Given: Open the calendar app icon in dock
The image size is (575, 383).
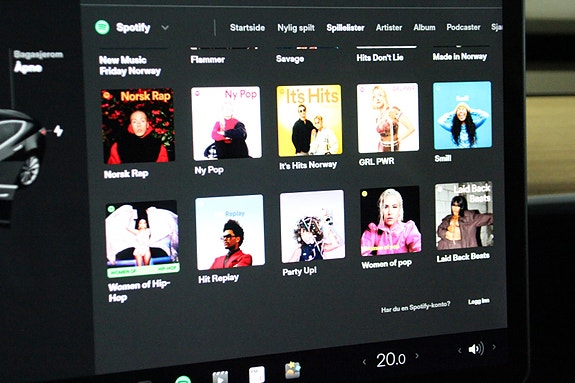Looking at the screenshot, I should click(256, 374).
